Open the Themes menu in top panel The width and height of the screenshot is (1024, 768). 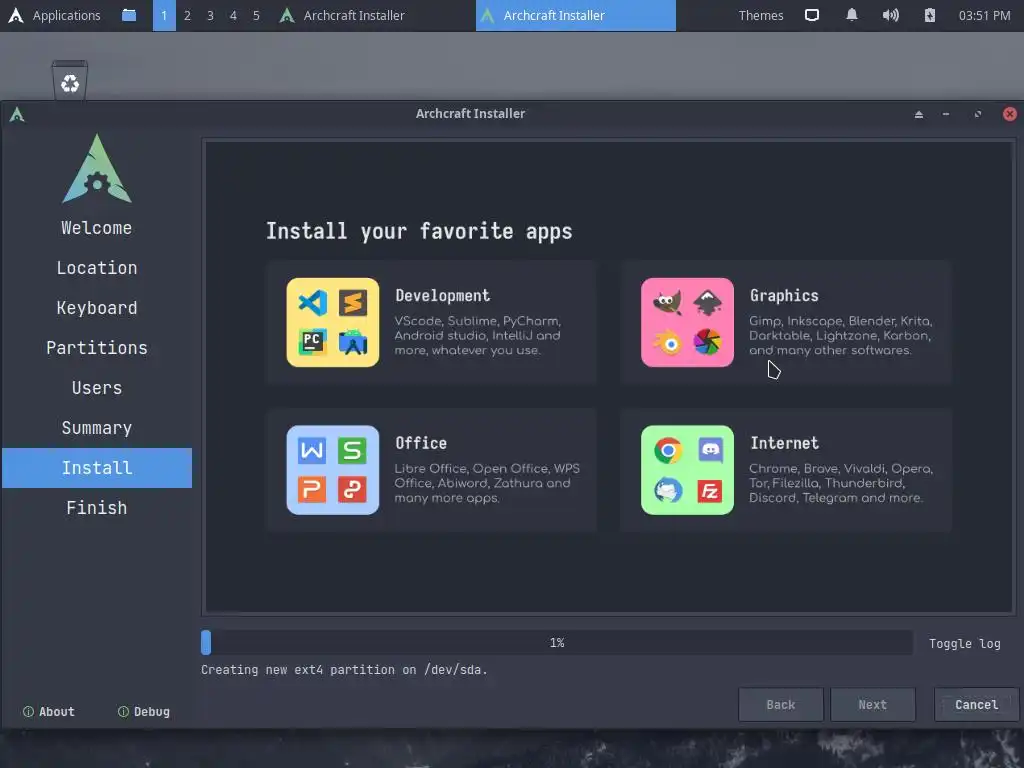761,15
